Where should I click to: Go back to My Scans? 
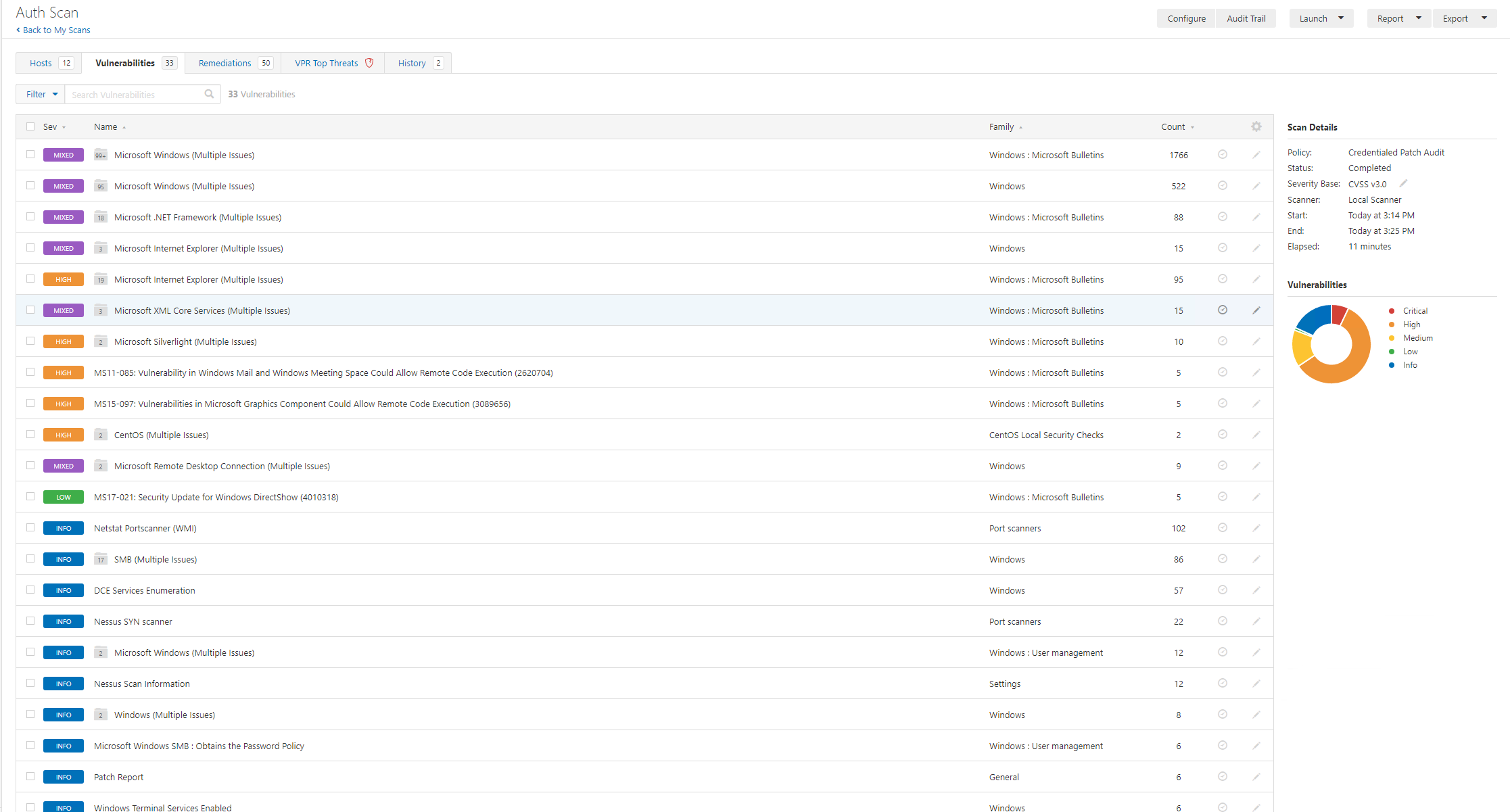coord(53,30)
